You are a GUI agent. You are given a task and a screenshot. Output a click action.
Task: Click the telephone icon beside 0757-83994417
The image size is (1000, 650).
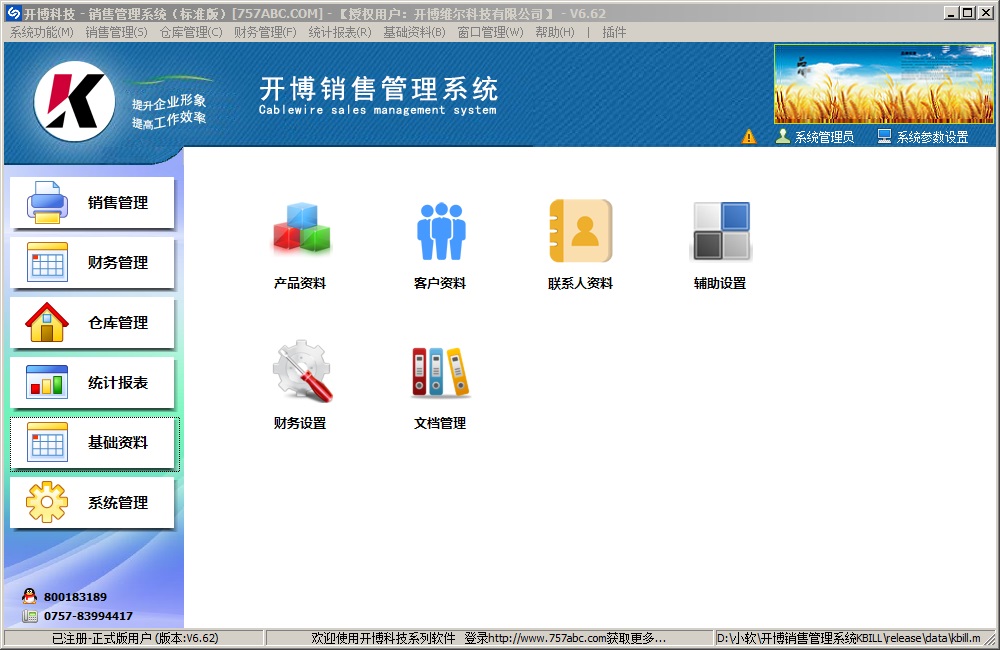coord(29,616)
